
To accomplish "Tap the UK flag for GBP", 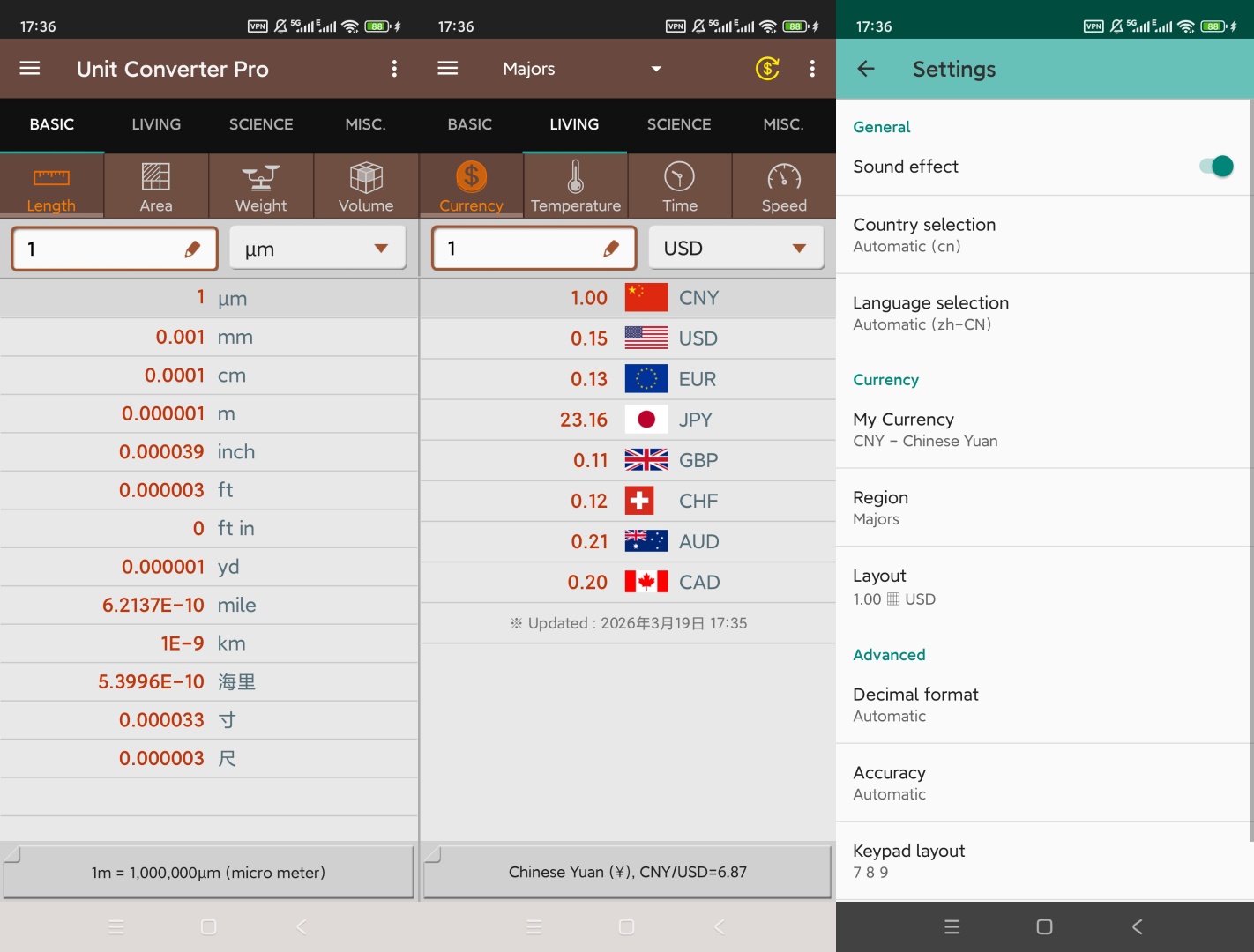I will coord(646,460).
